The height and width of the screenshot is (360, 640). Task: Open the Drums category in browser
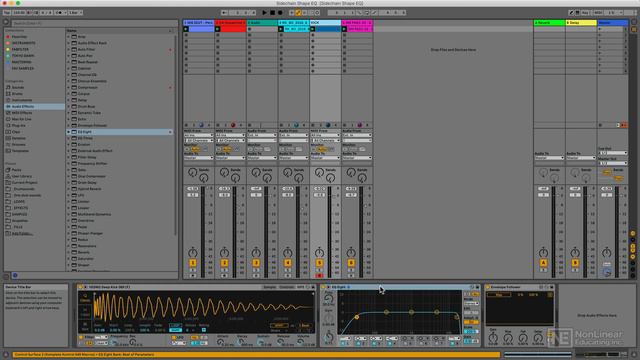click(x=18, y=93)
